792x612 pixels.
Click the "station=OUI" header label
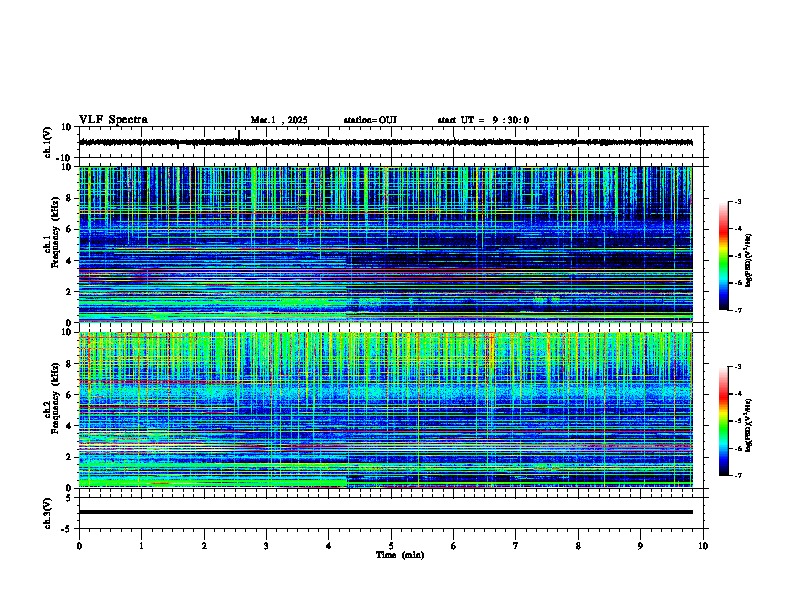coord(370,120)
